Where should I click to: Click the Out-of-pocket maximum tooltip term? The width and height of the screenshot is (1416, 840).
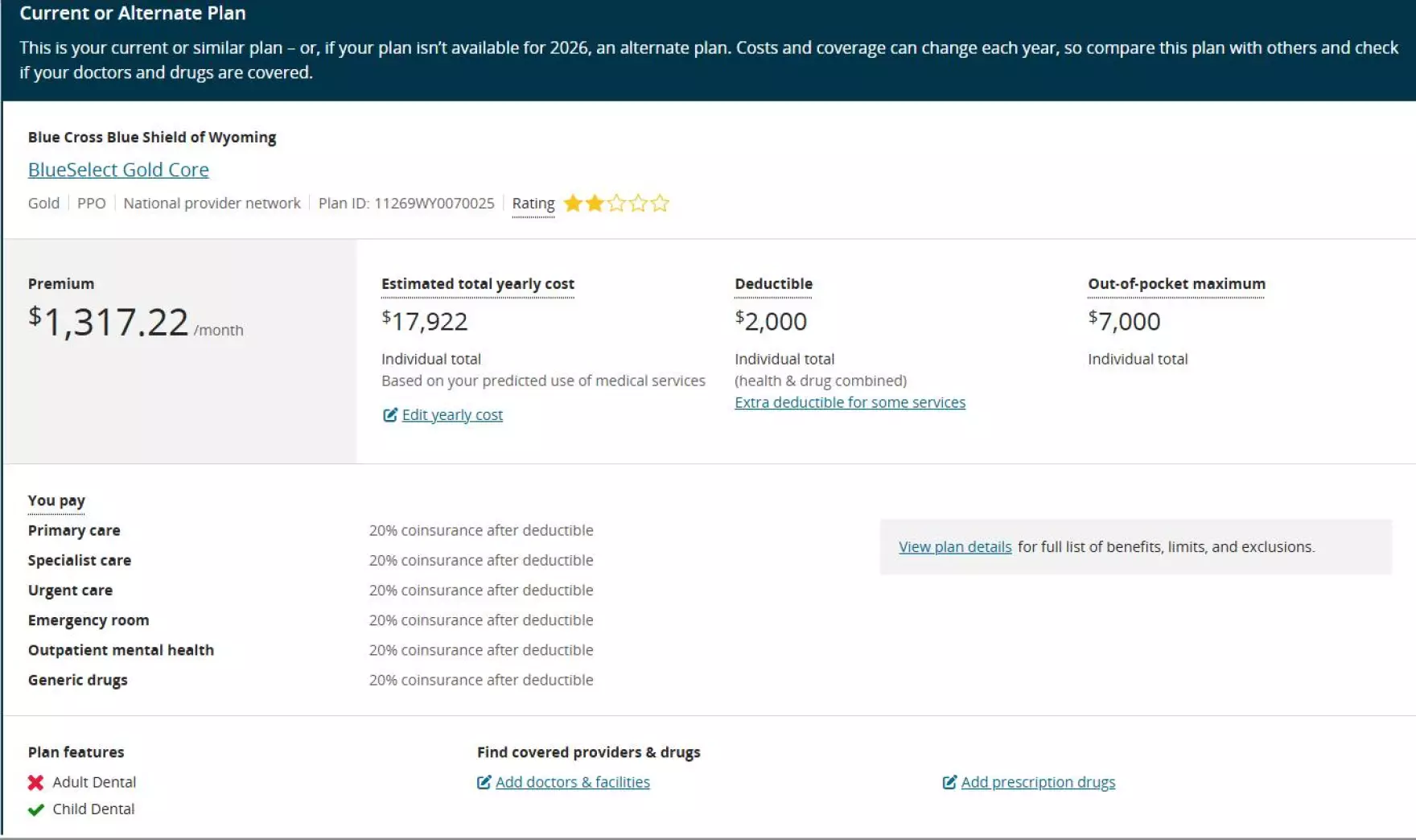(x=1176, y=284)
